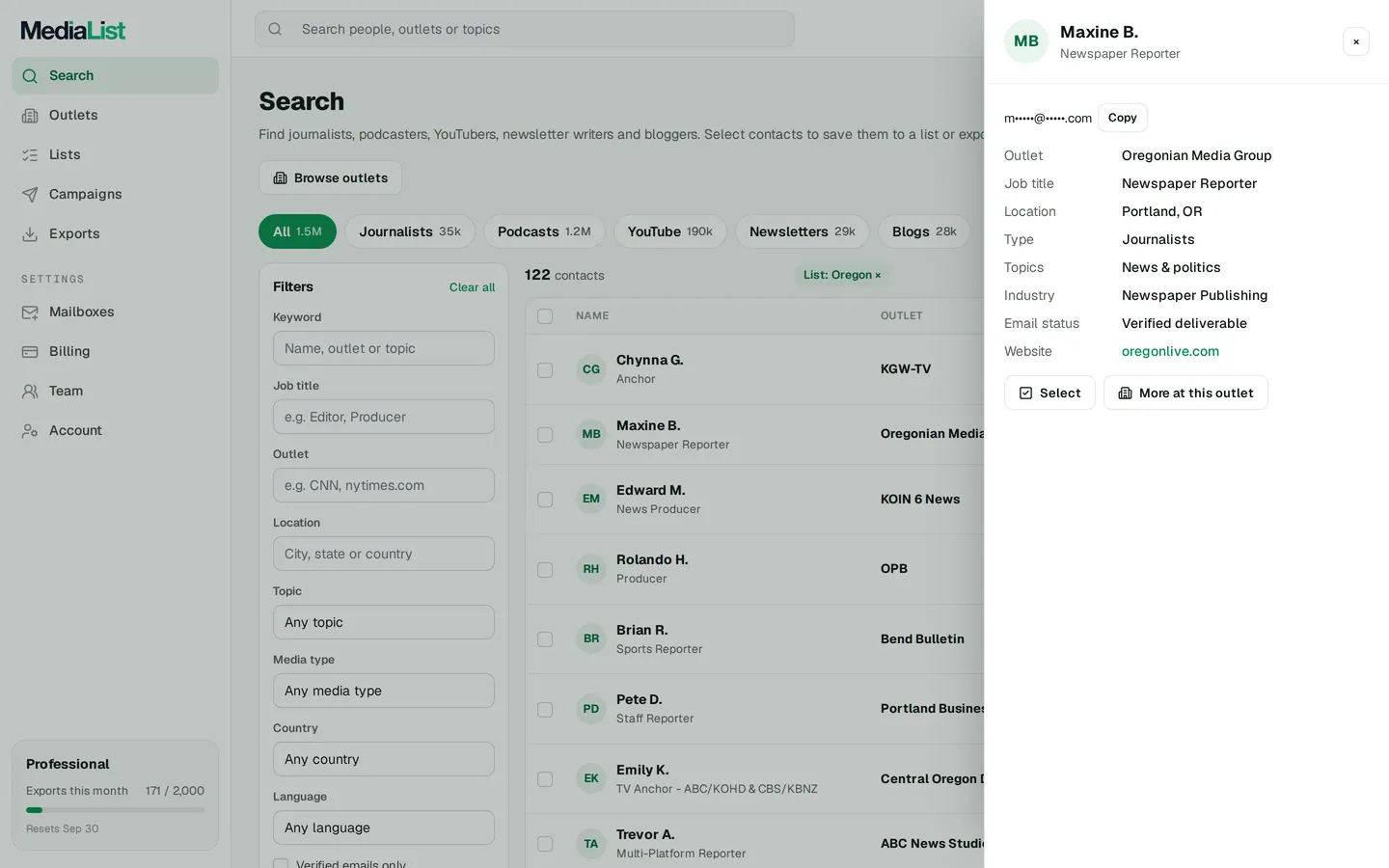Toggle the select-all checkbox in the table header
This screenshot has height=868, width=1389.
[545, 316]
